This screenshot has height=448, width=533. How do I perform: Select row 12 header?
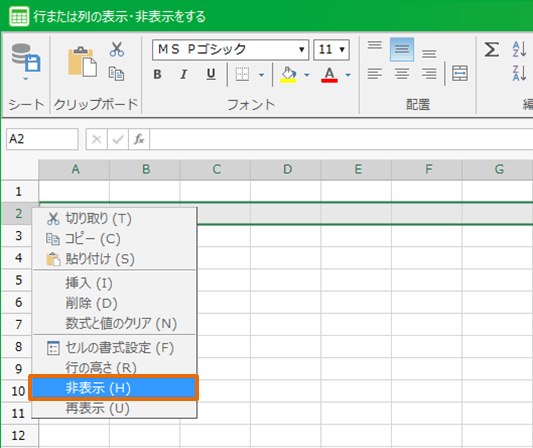[x=19, y=435]
